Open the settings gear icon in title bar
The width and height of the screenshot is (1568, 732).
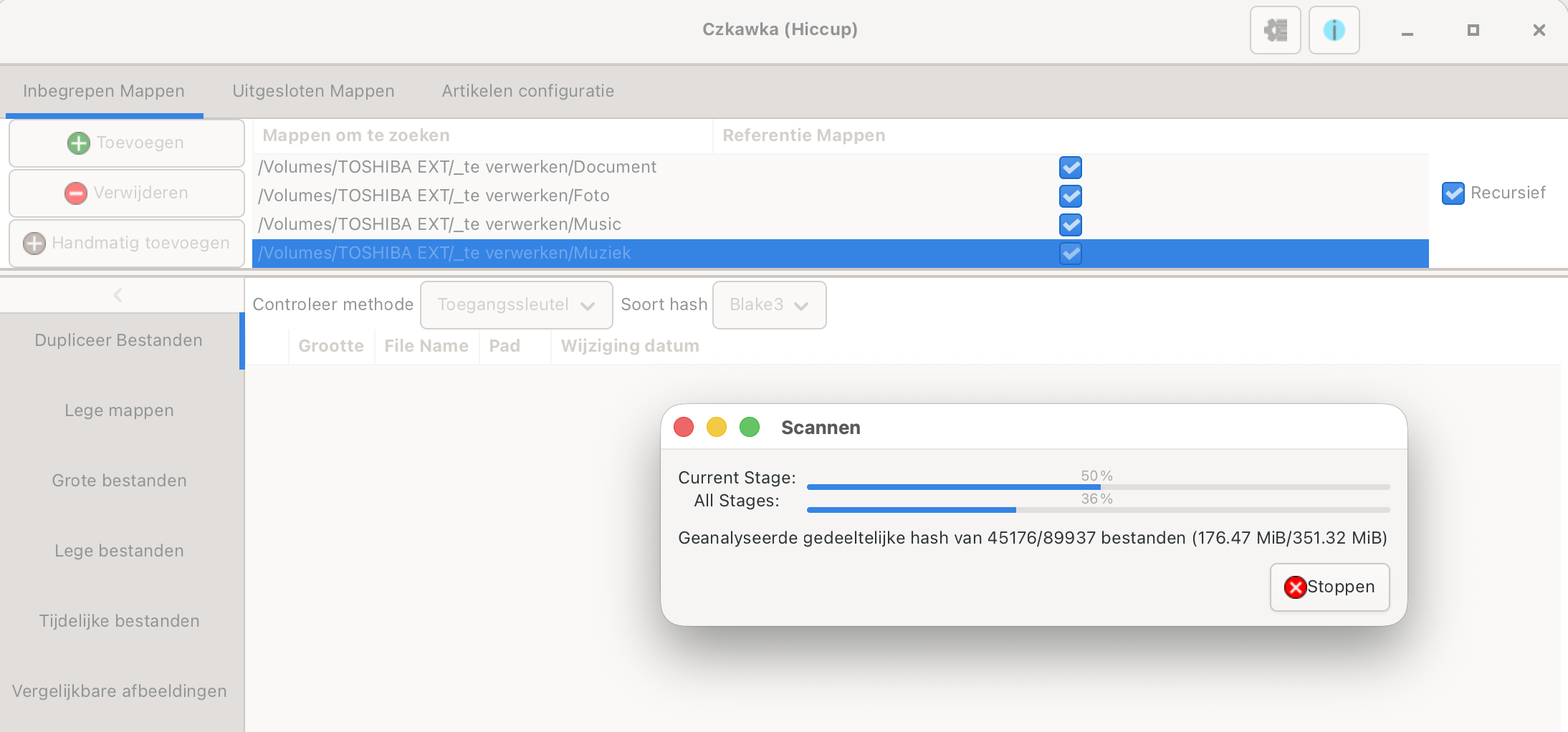pyautogui.click(x=1275, y=30)
